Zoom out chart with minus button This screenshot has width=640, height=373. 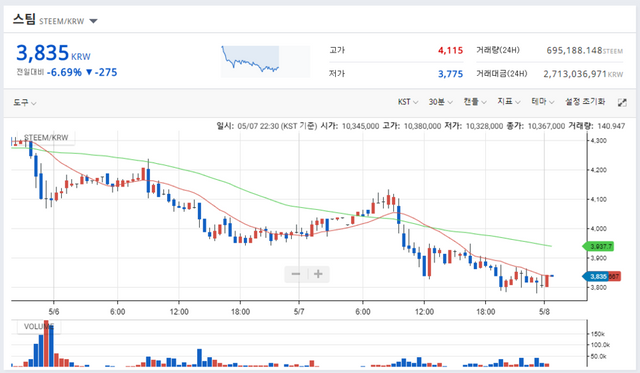(296, 274)
